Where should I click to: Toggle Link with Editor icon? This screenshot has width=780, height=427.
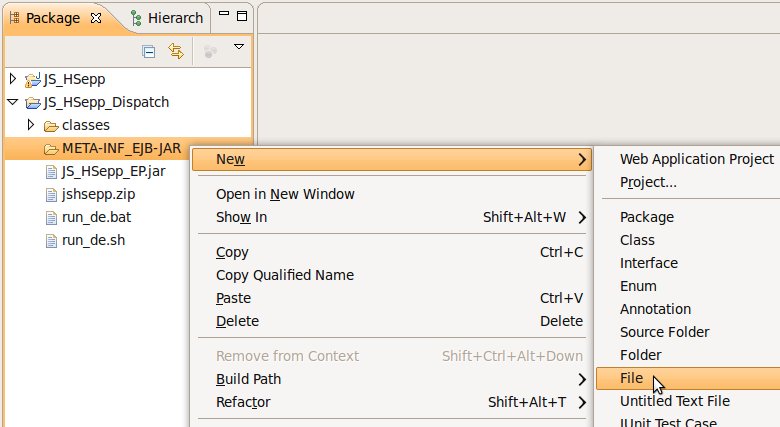pos(176,51)
